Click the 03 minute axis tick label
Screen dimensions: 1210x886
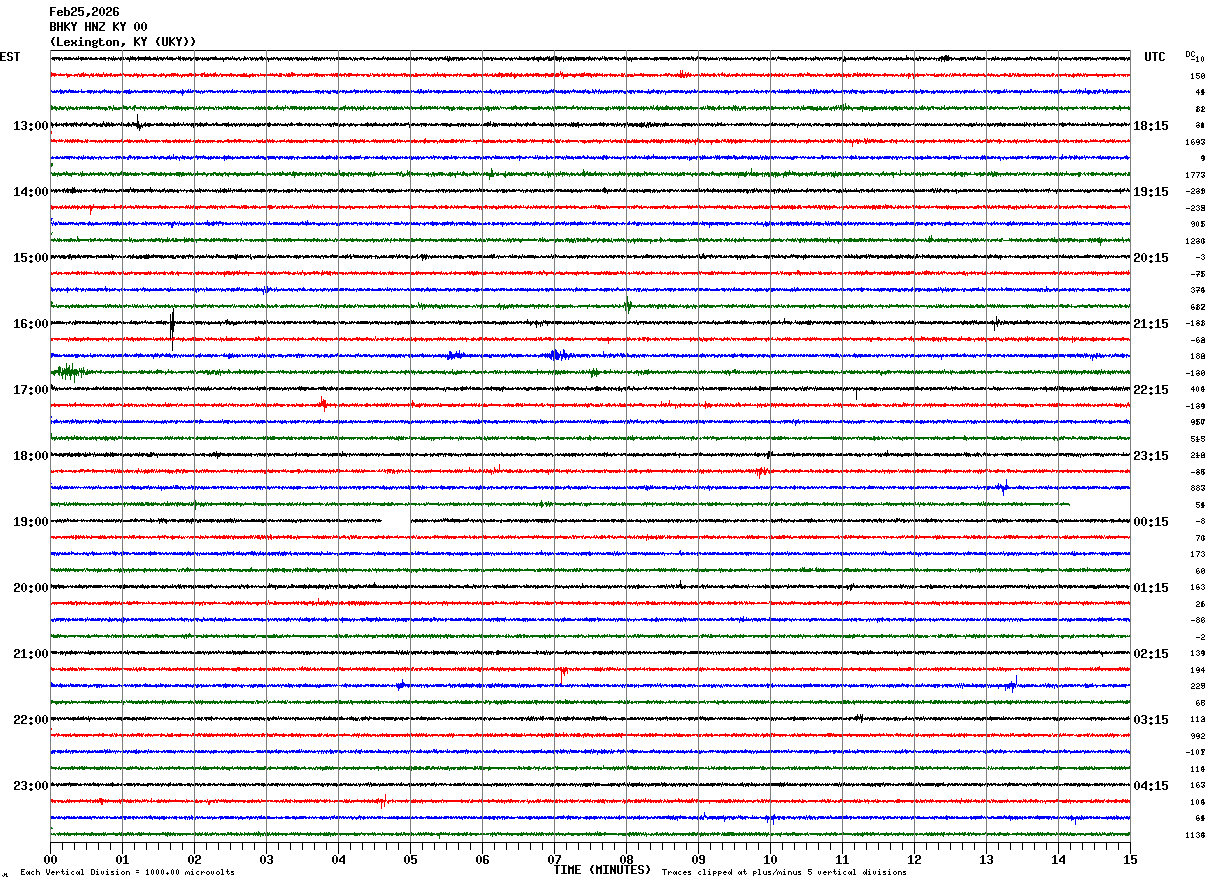[x=266, y=860]
